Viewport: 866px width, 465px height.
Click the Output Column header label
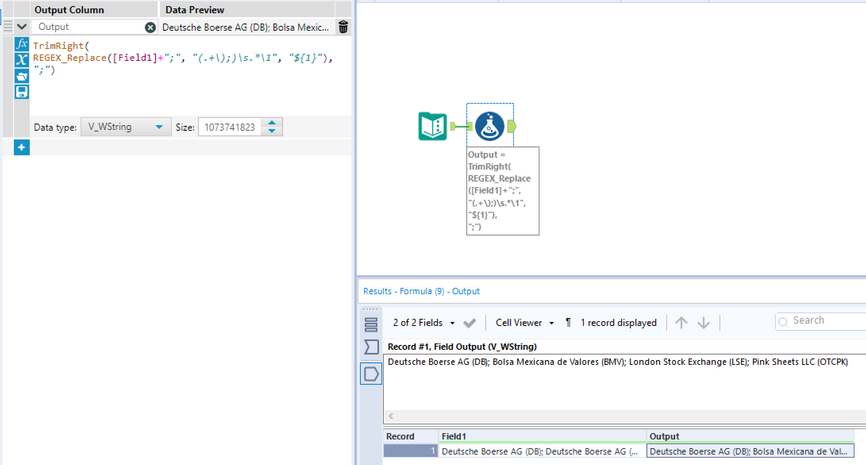tap(69, 10)
